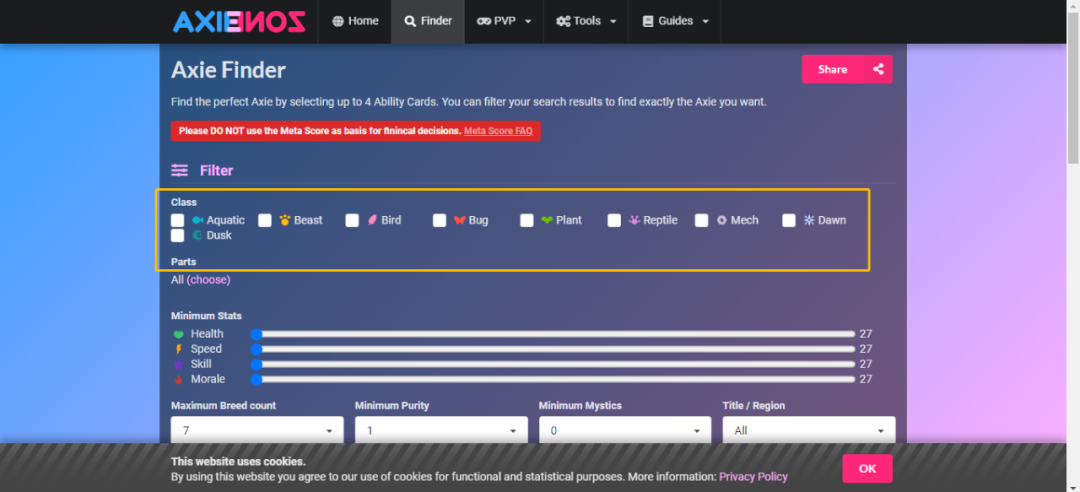Click the Plant leaf class icon
This screenshot has height=492, width=1080.
(x=547, y=220)
